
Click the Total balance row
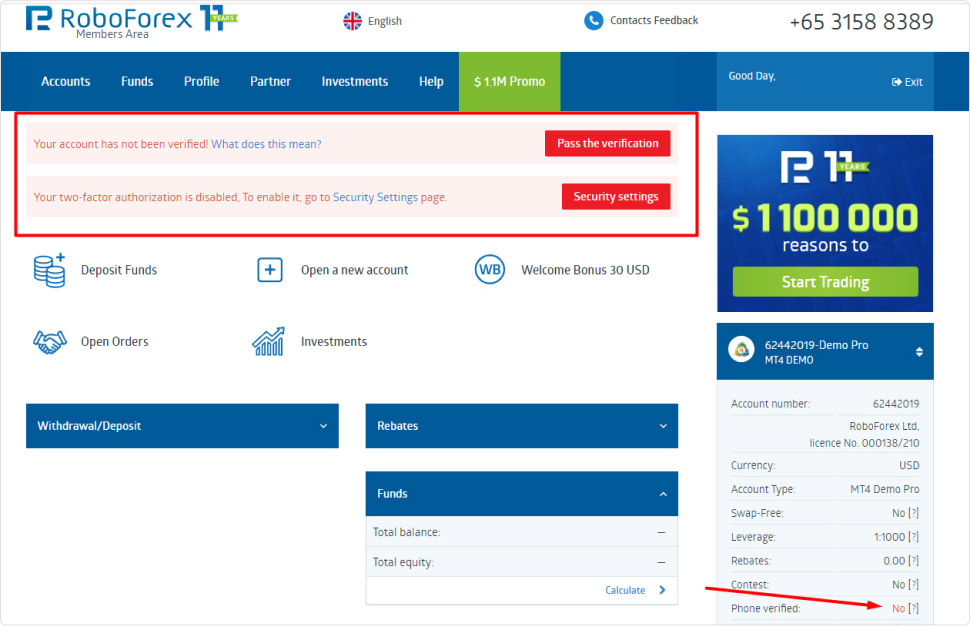(x=521, y=532)
